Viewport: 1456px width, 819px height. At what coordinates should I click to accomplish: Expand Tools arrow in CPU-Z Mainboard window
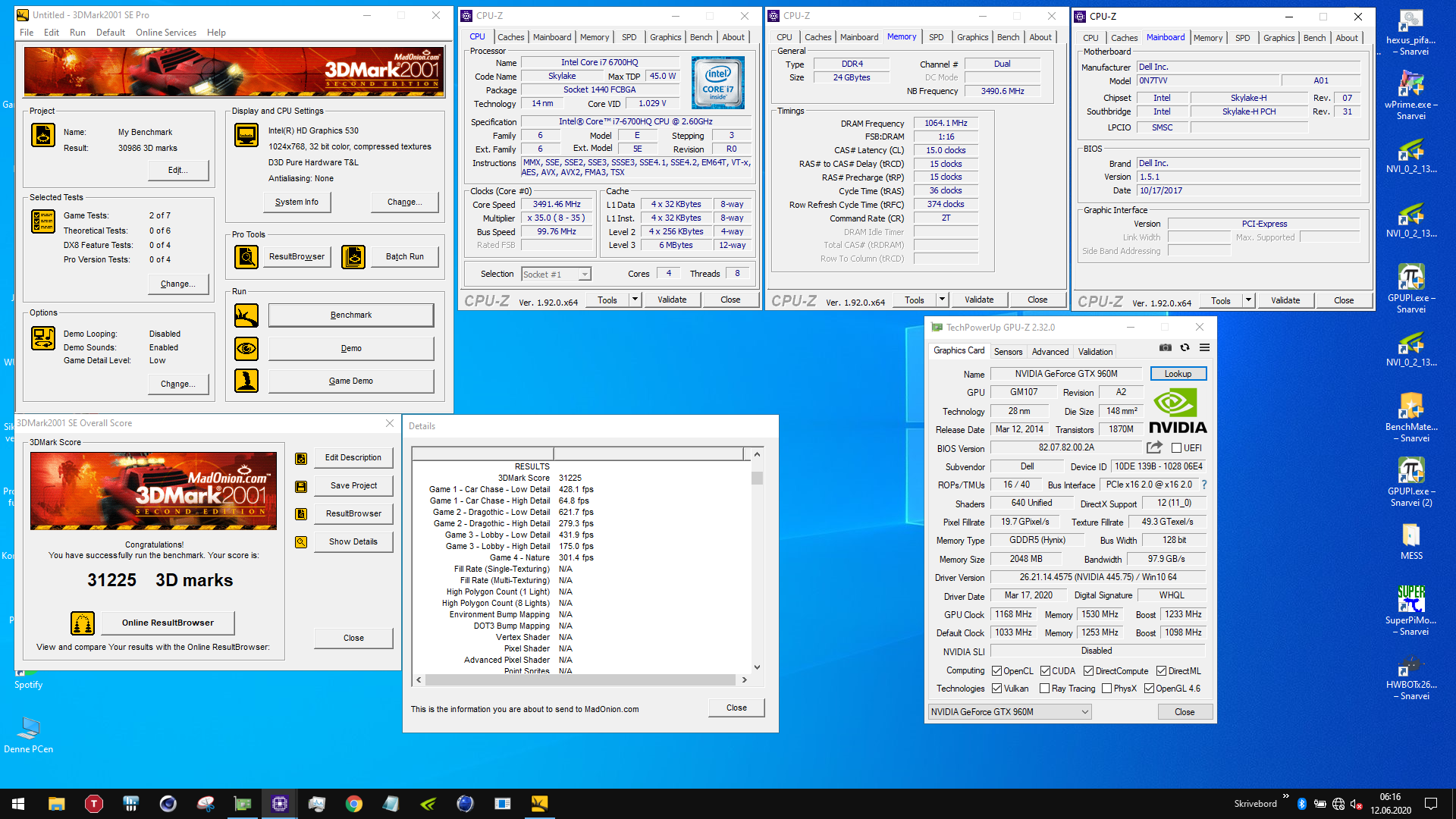coord(1247,300)
